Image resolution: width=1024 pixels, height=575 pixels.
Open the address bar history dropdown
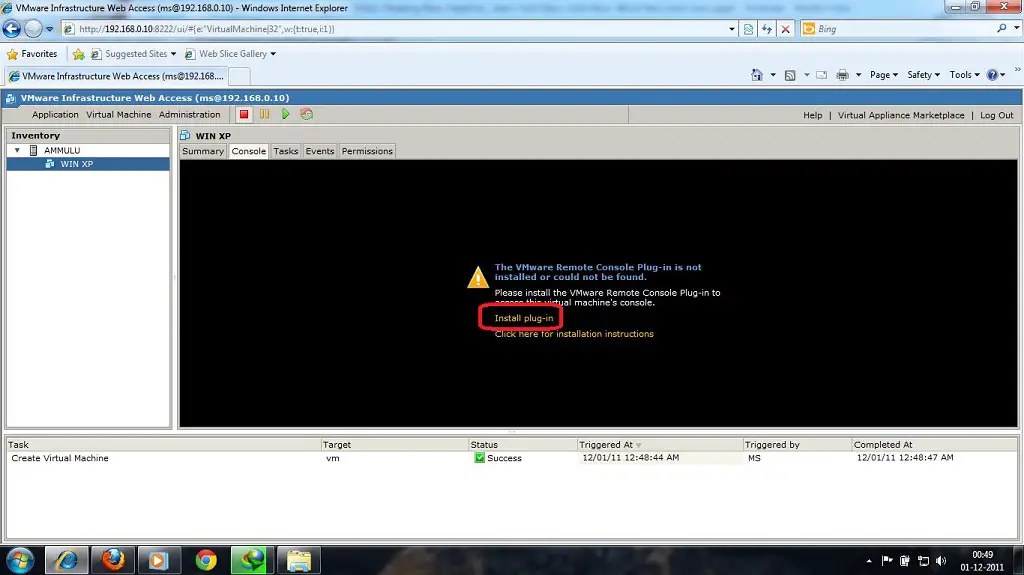pyautogui.click(x=731, y=29)
